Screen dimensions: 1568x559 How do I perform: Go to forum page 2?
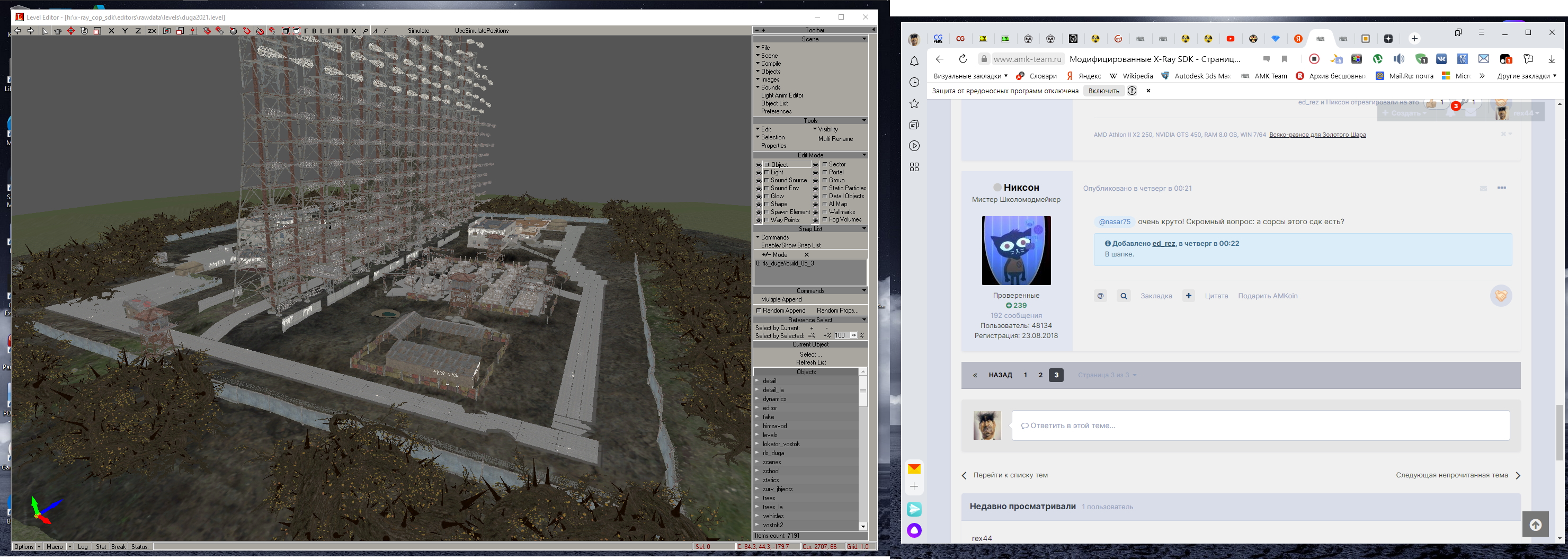click(1041, 375)
